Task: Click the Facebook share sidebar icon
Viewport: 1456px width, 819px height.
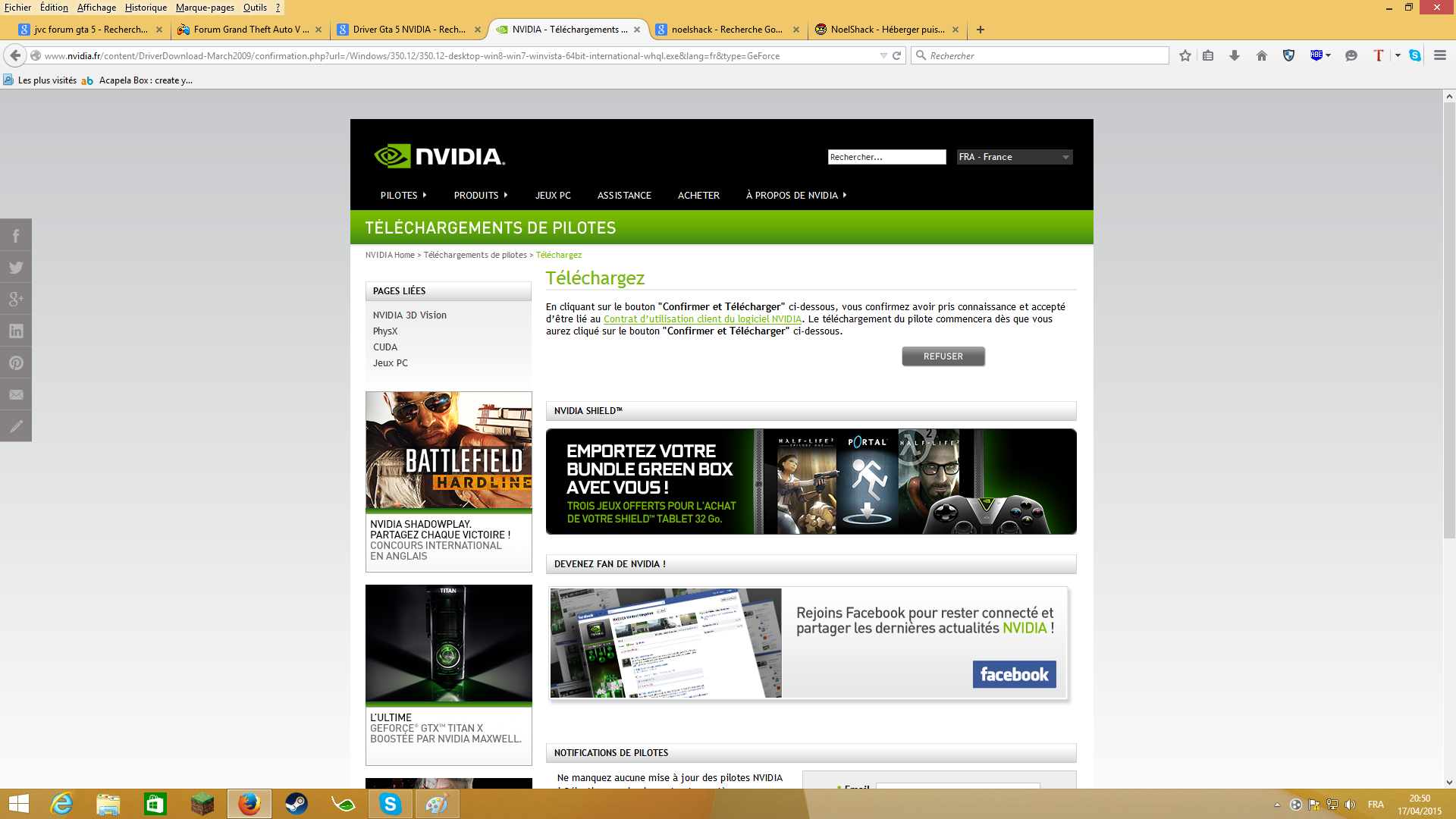Action: 16,235
